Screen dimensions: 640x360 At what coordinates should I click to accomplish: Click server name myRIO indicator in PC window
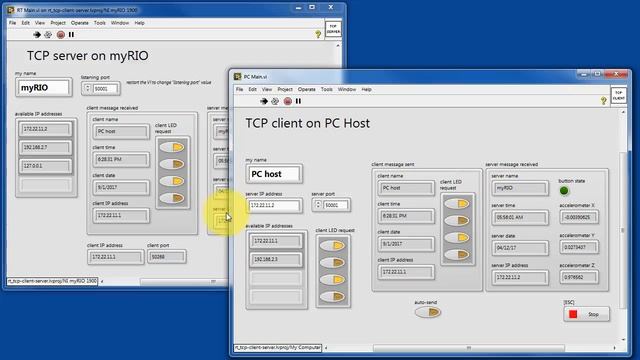pyautogui.click(x=520, y=188)
